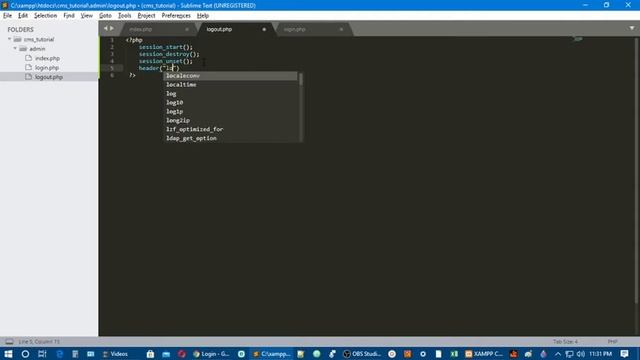Open the Help menu
The height and width of the screenshot is (360, 640).
click(x=203, y=16)
